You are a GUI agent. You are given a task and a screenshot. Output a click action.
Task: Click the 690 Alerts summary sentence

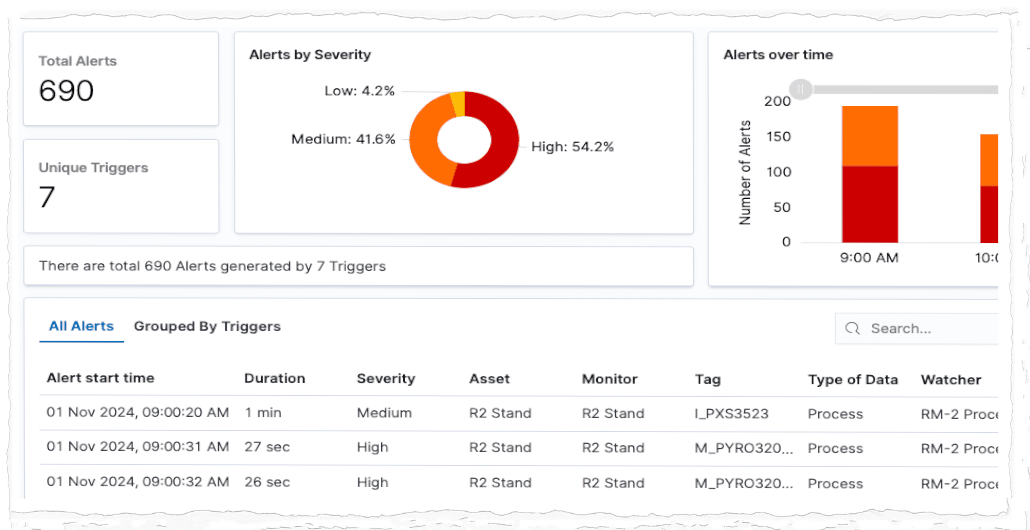pyautogui.click(x=212, y=266)
